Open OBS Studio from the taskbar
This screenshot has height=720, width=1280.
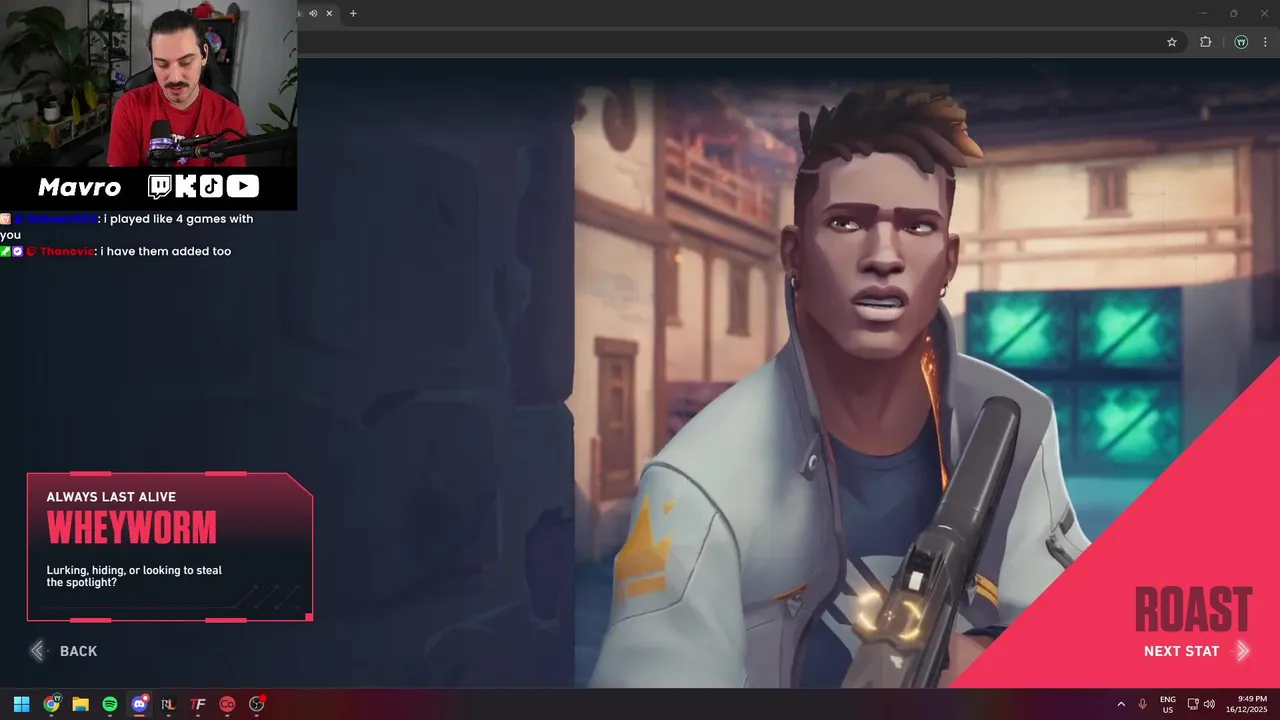257,704
